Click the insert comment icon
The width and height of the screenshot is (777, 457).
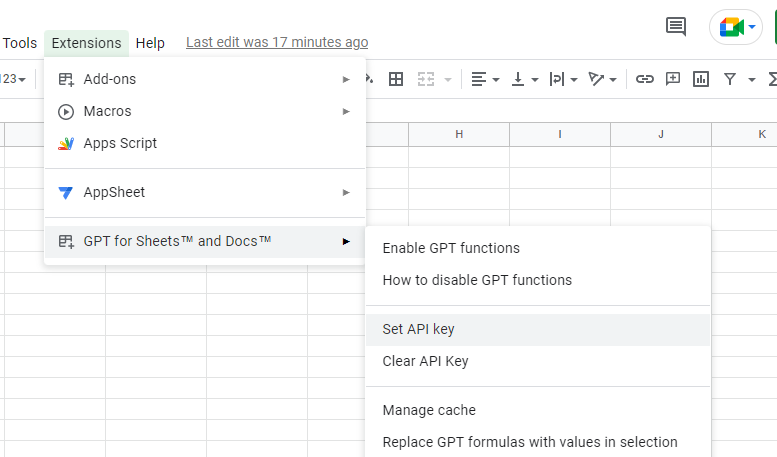coord(673,79)
